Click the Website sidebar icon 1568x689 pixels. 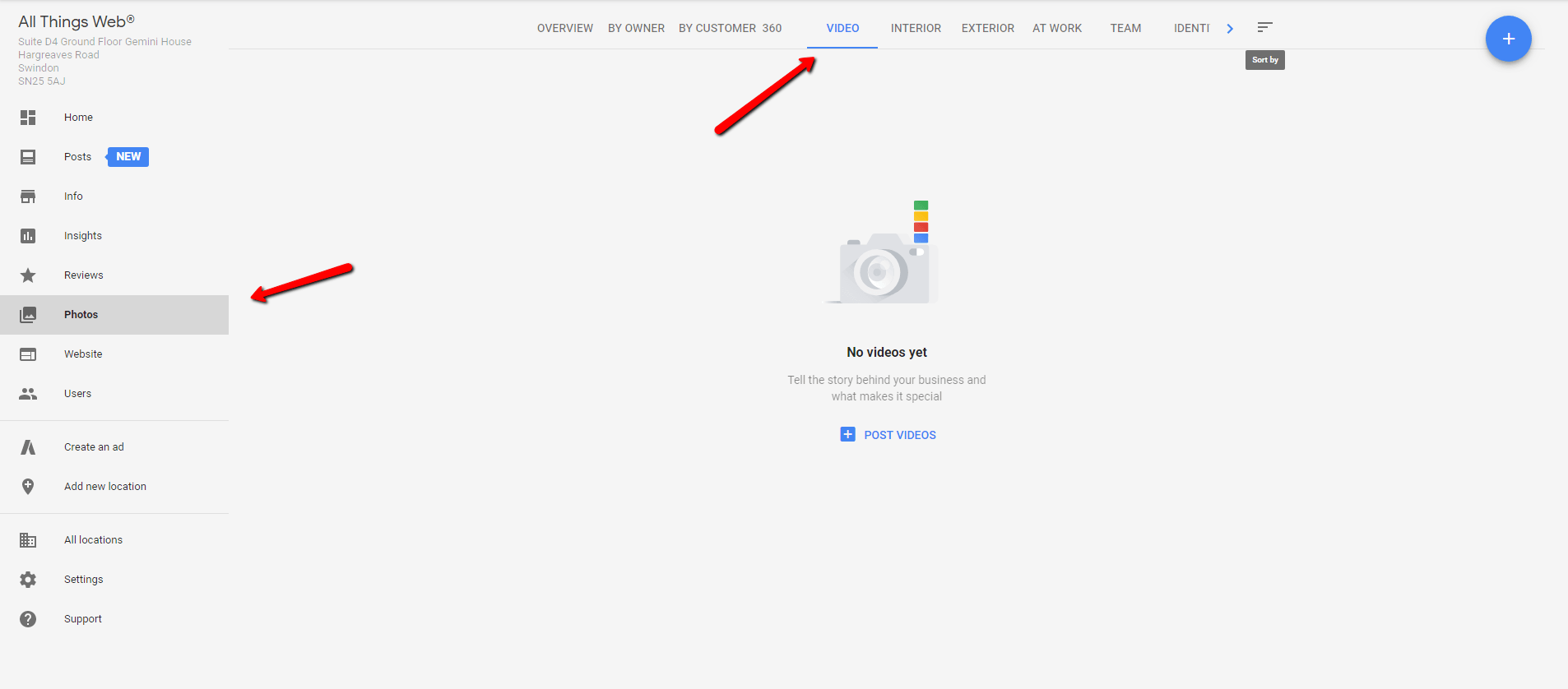(28, 354)
